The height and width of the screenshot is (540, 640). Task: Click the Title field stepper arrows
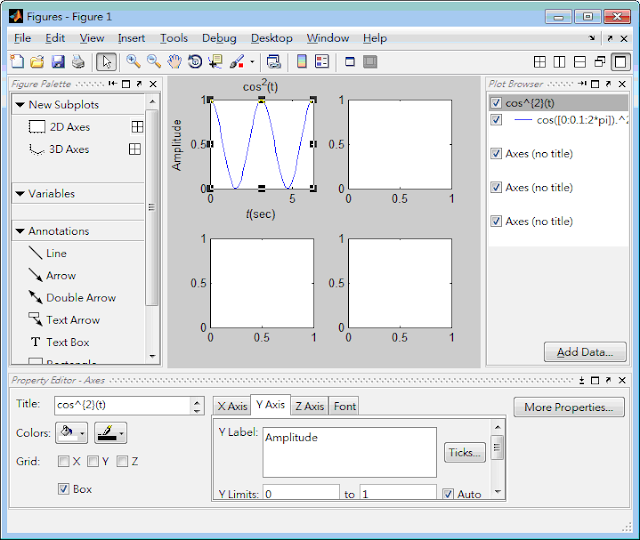(x=197, y=406)
